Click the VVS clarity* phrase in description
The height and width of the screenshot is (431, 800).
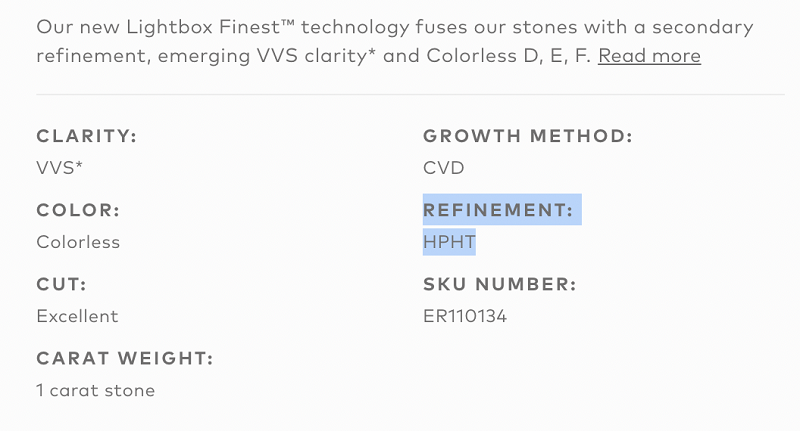316,56
